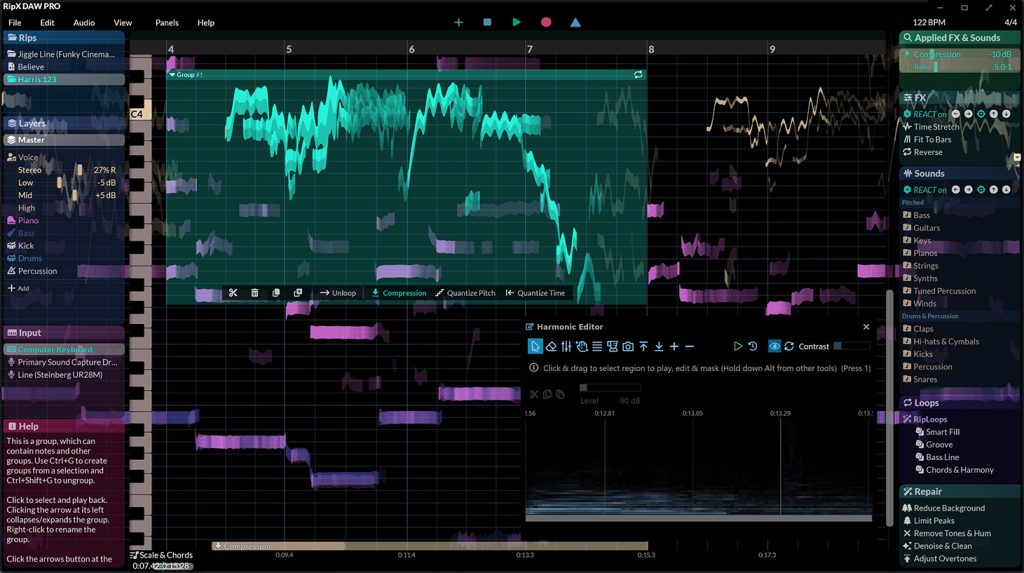Screen dimensions: 1024x573
Task: Toggle the eye visibility icon in Harmonic Editor
Action: [774, 346]
